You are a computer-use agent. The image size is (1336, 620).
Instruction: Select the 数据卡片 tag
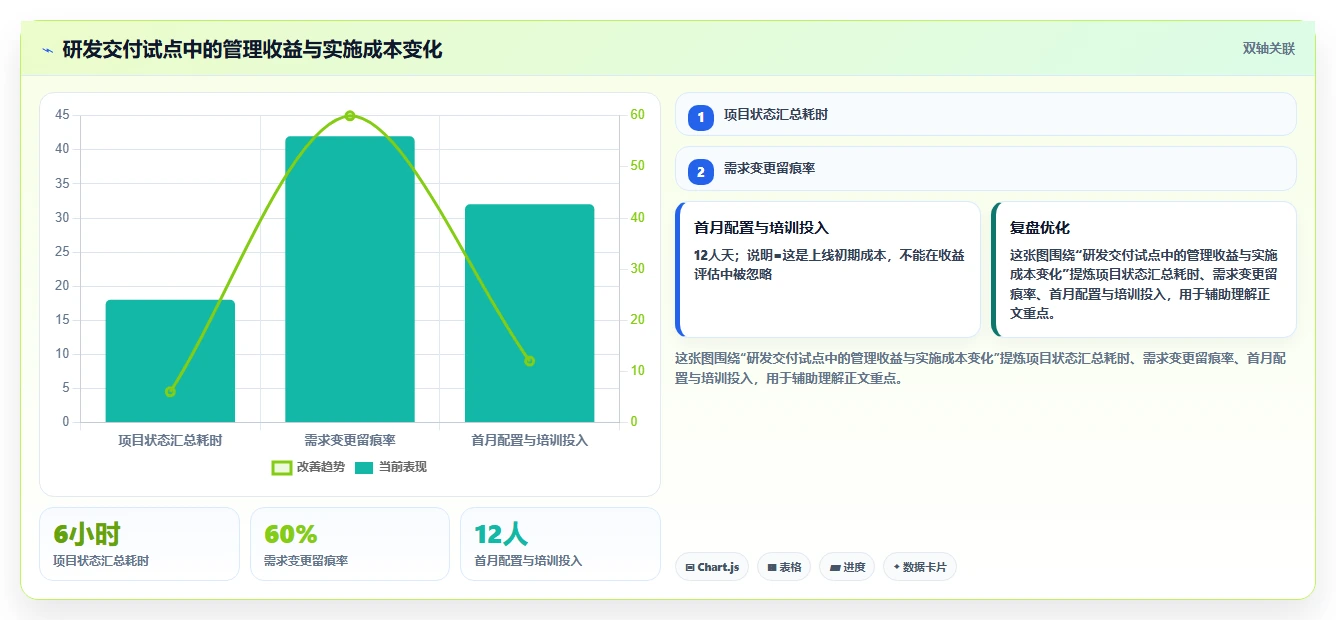click(x=920, y=567)
